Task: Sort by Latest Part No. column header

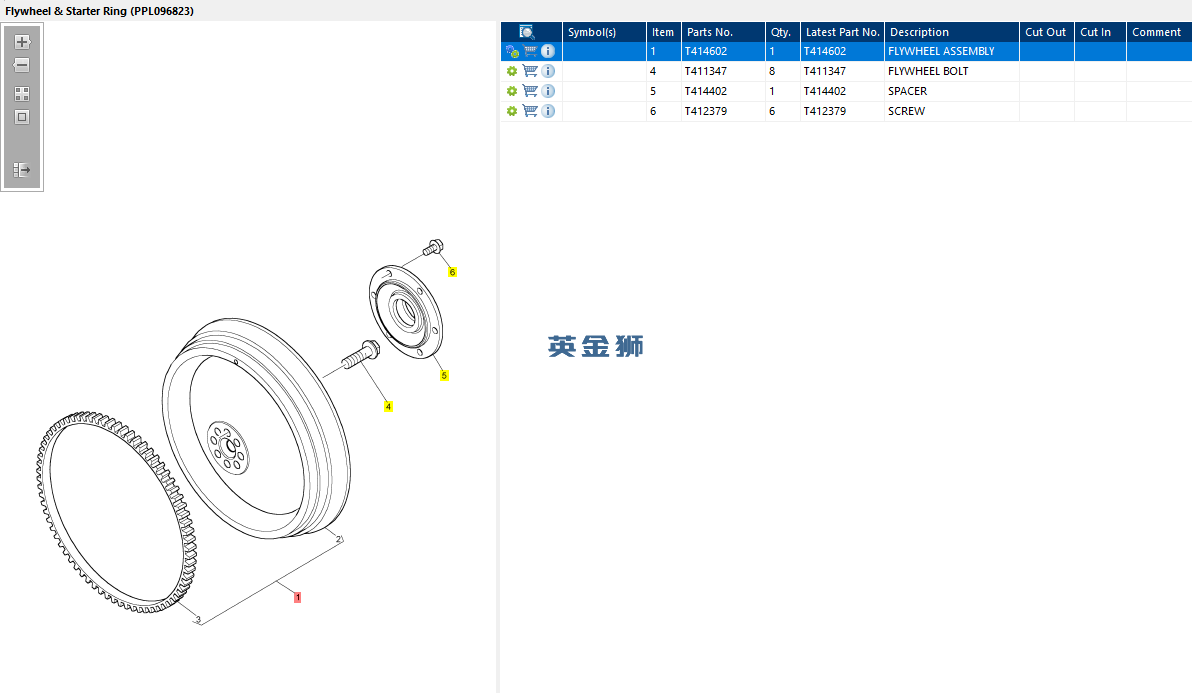Action: tap(842, 32)
